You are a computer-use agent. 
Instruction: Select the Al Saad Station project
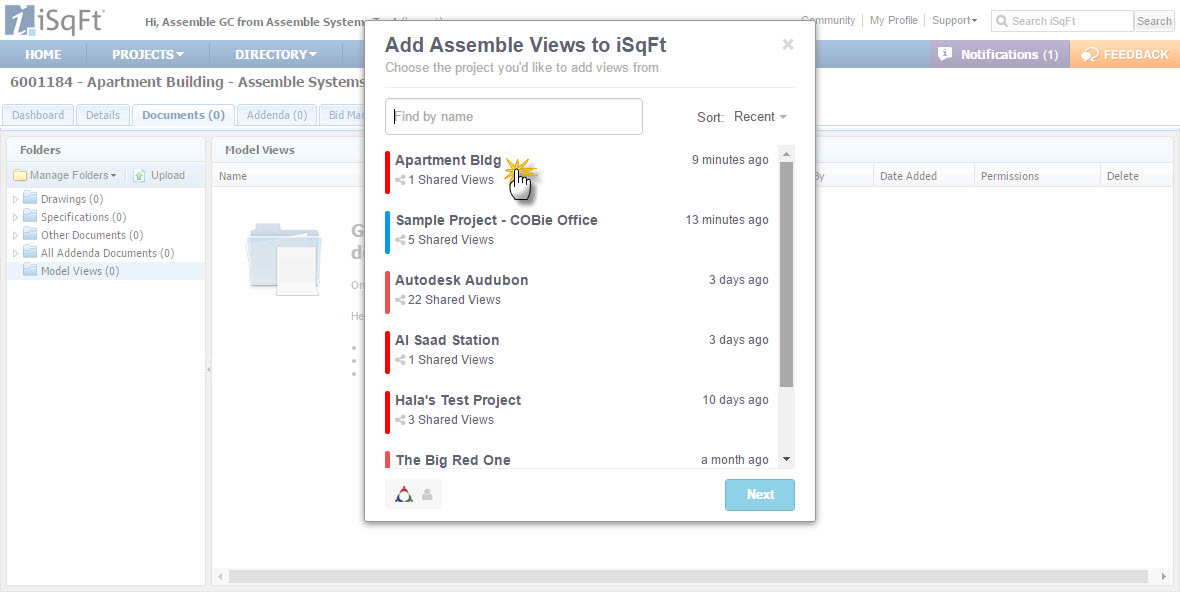coord(579,351)
